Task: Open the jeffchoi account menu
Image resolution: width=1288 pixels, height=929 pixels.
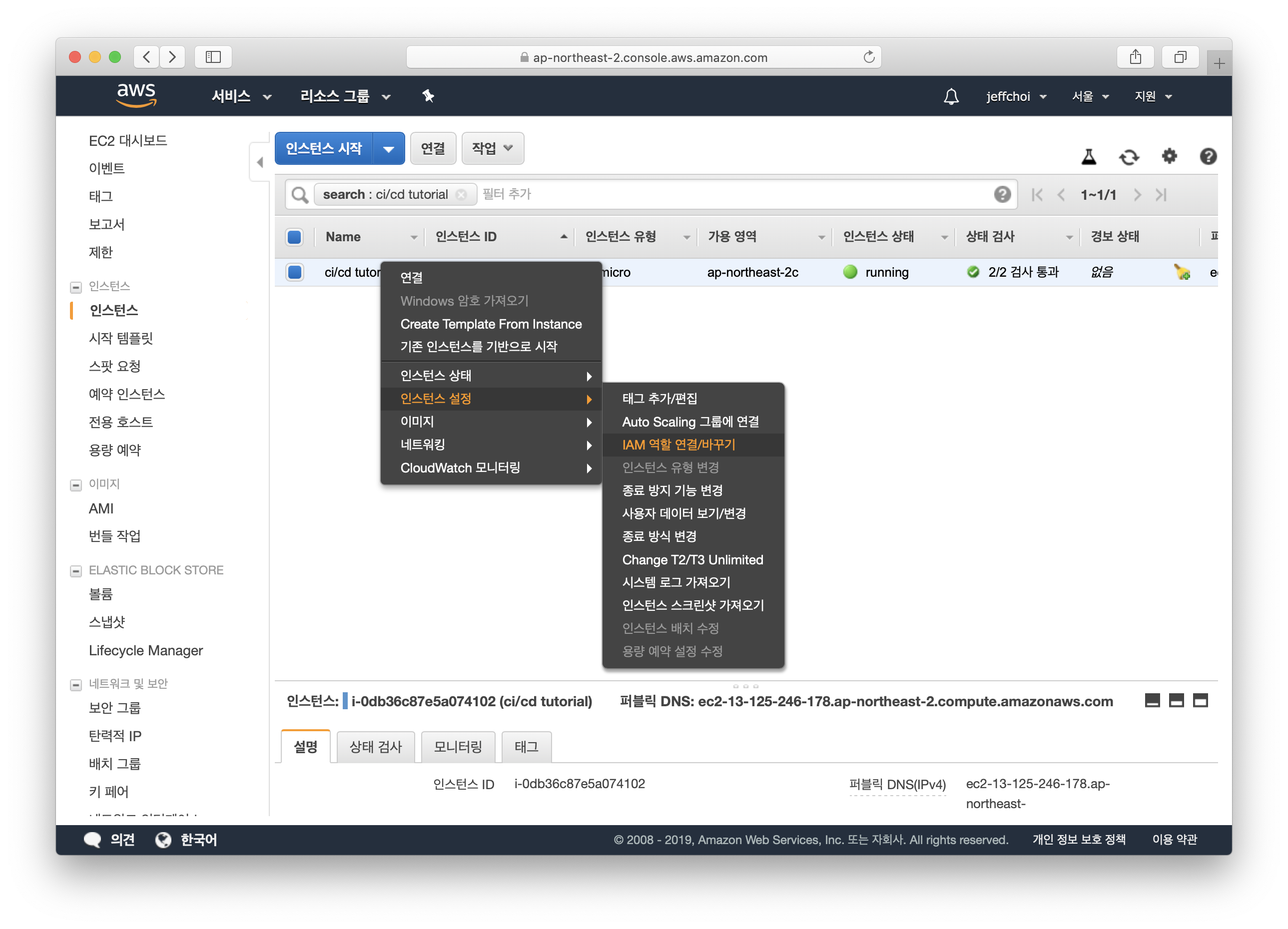Action: tap(1016, 96)
